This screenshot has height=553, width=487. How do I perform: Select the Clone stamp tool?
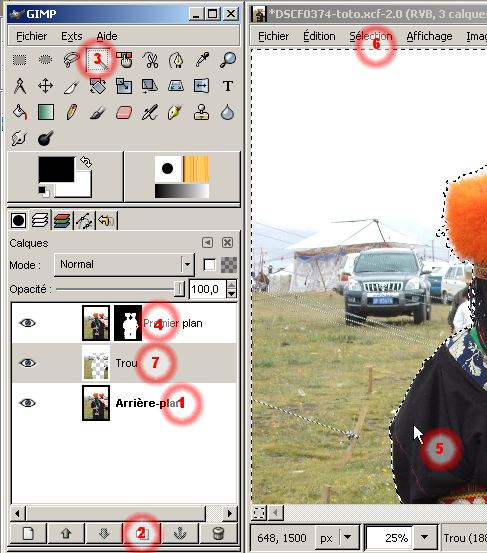tap(201, 113)
